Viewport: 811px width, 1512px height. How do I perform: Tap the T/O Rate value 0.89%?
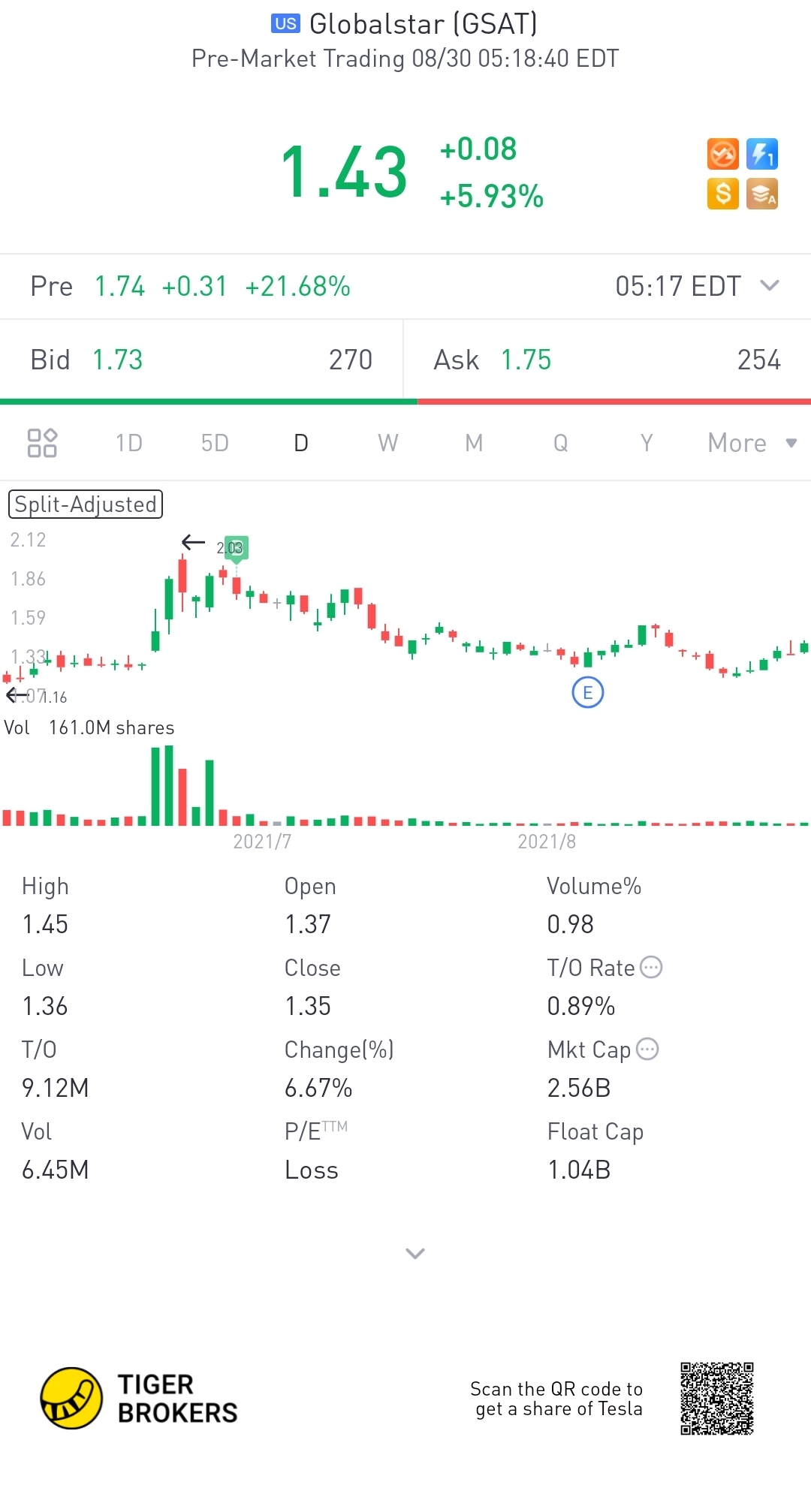point(581,1006)
